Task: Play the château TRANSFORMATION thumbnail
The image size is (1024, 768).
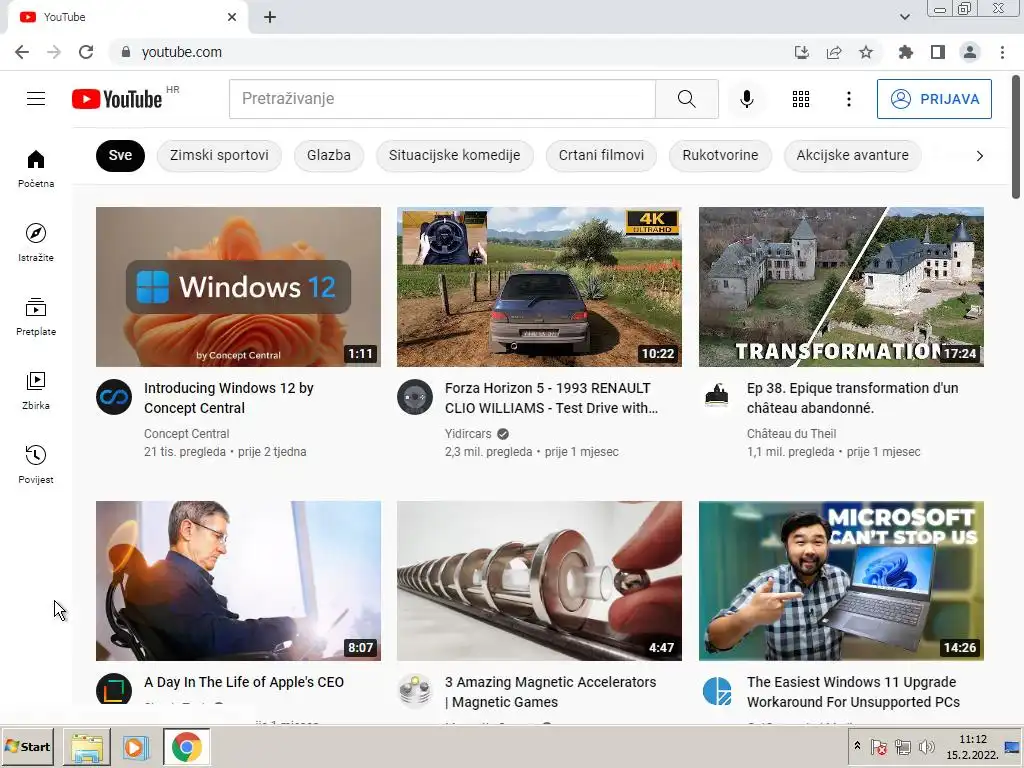Action: point(841,287)
